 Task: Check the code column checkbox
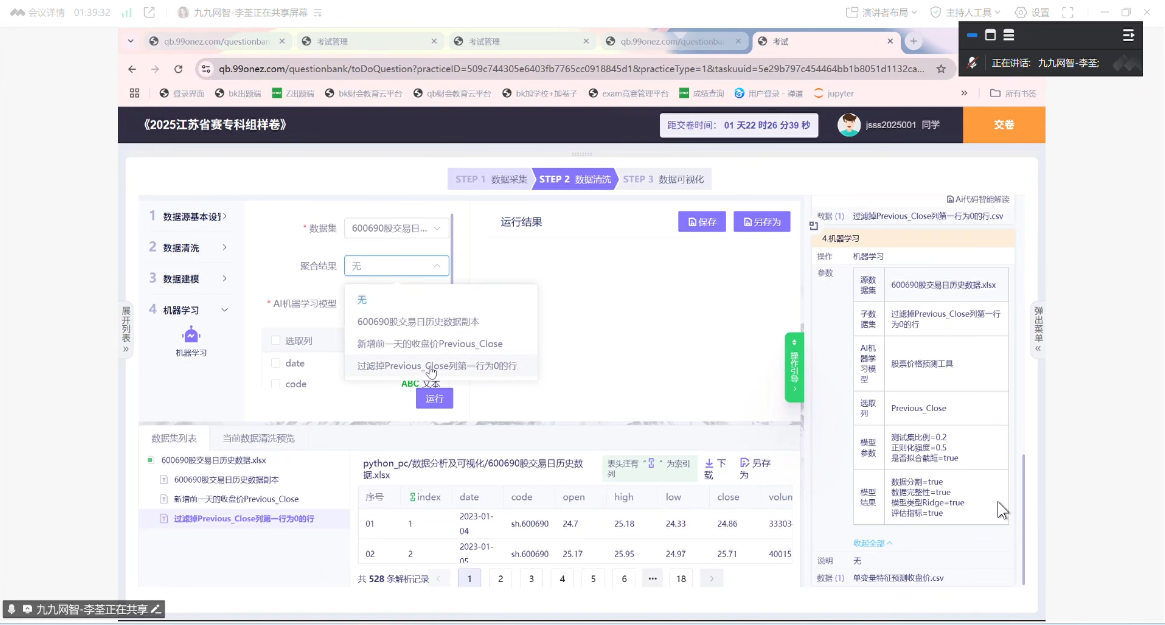[275, 384]
